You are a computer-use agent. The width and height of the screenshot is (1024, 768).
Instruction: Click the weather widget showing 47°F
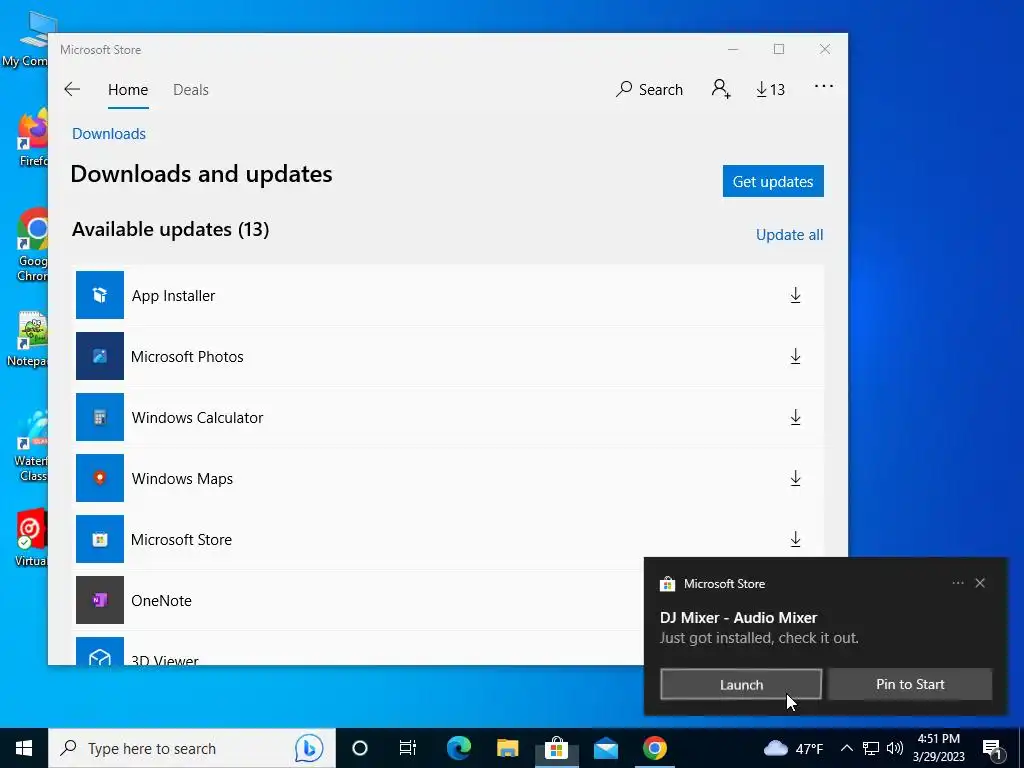pyautogui.click(x=793, y=748)
